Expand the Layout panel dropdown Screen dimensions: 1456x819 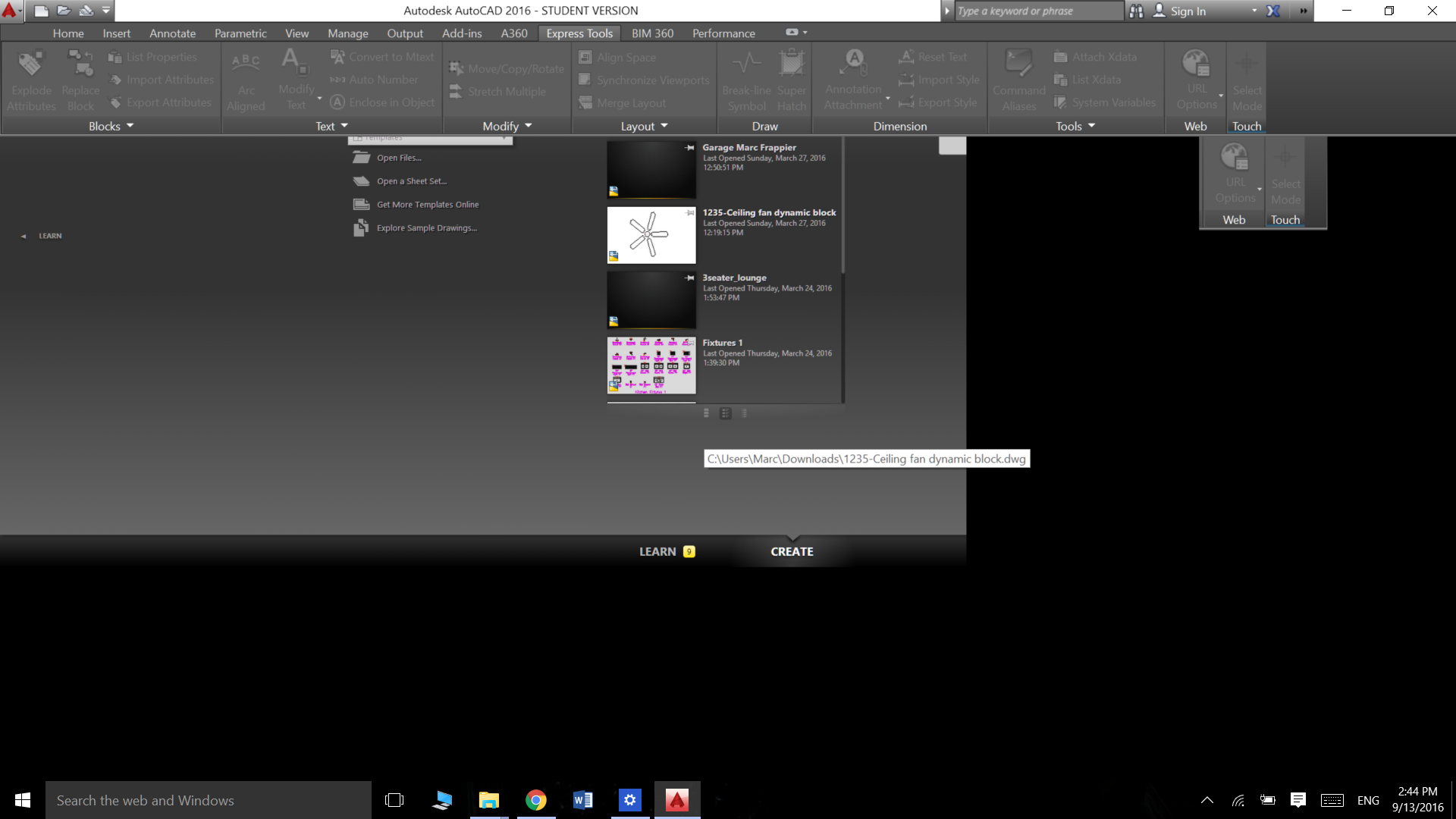coord(643,126)
